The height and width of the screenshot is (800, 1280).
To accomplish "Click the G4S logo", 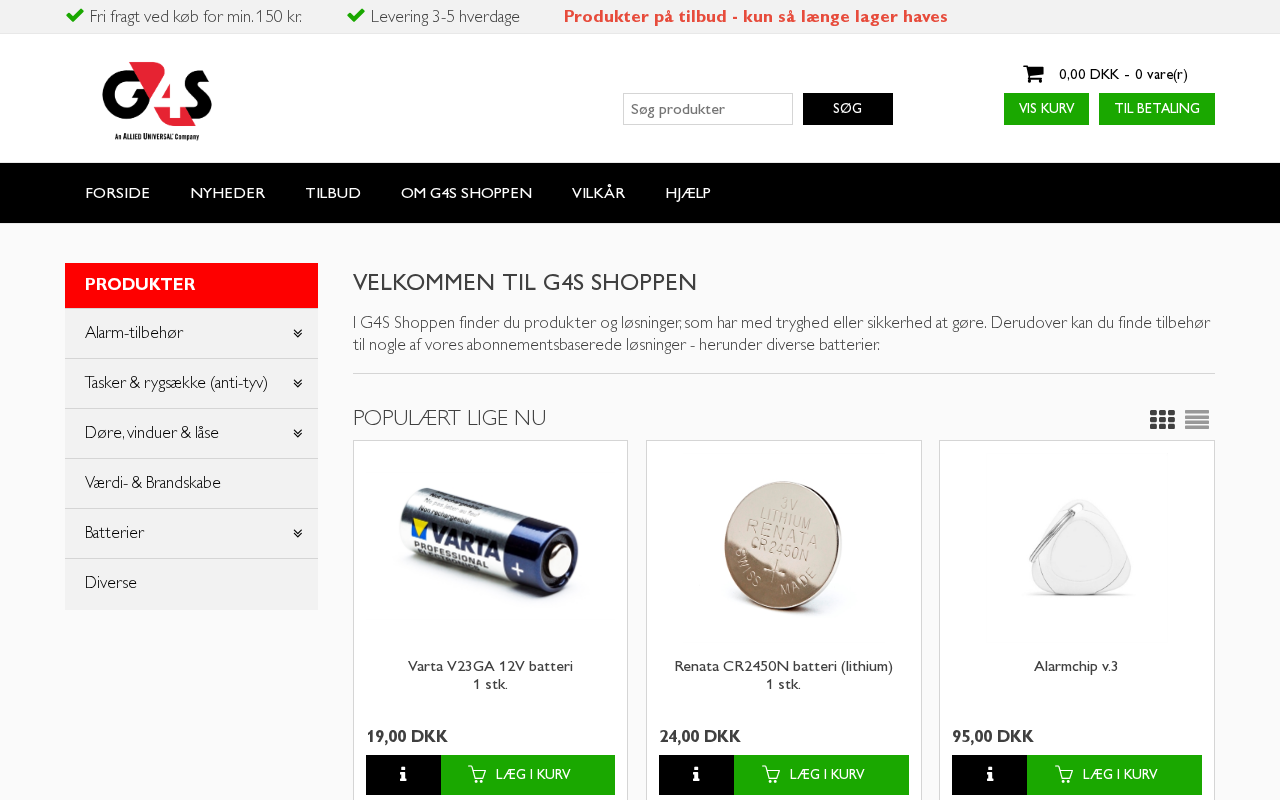I will coord(157,101).
